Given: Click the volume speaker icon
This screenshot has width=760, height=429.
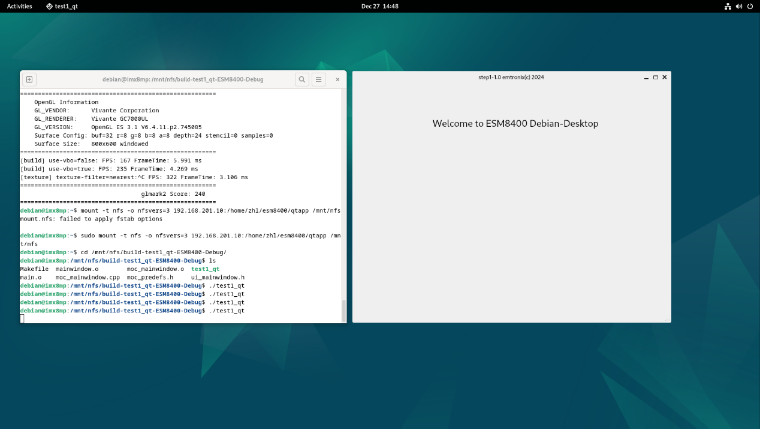Looking at the screenshot, I should click(739, 6).
